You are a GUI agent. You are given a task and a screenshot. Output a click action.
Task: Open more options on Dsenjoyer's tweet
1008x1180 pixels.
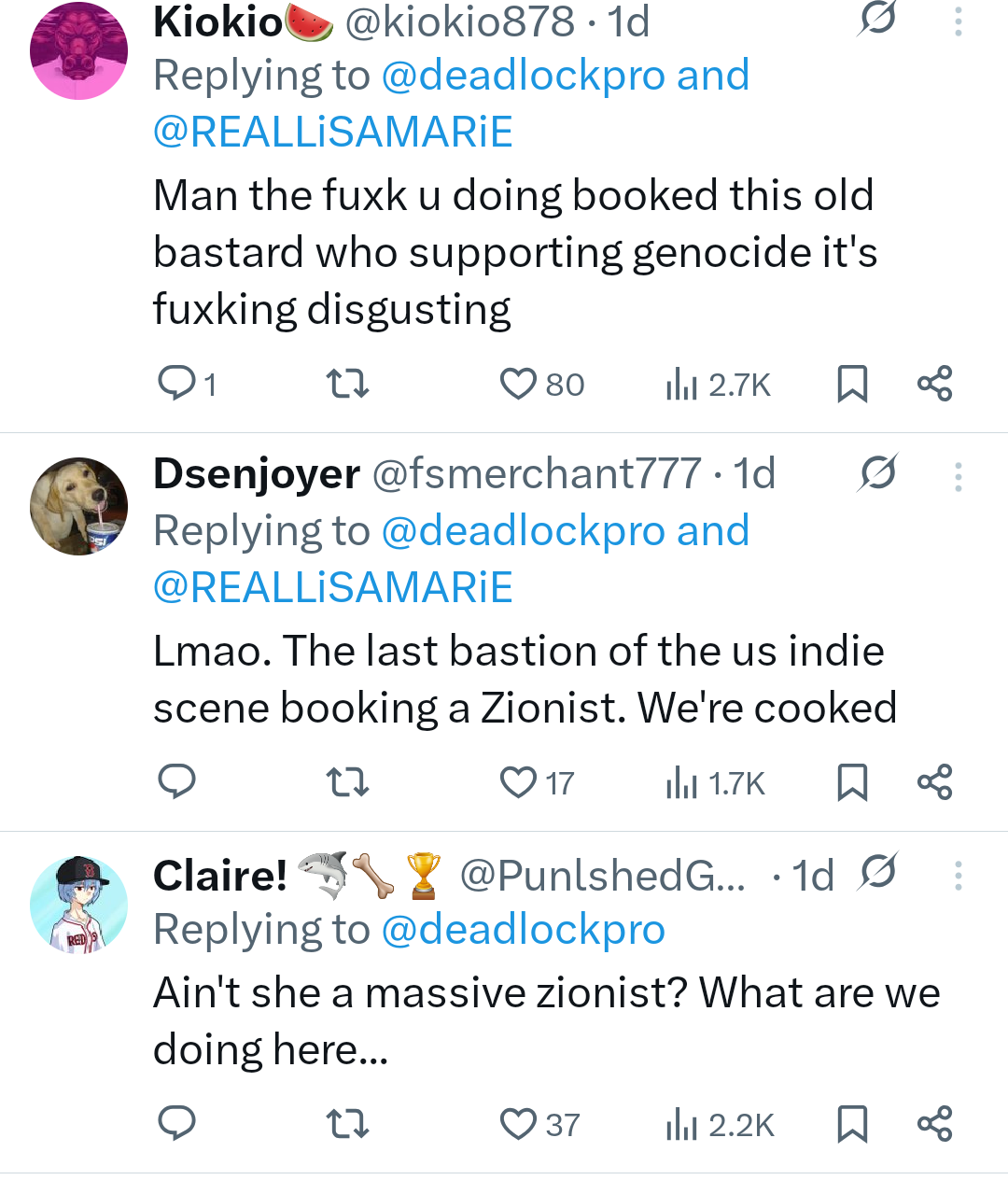958,477
